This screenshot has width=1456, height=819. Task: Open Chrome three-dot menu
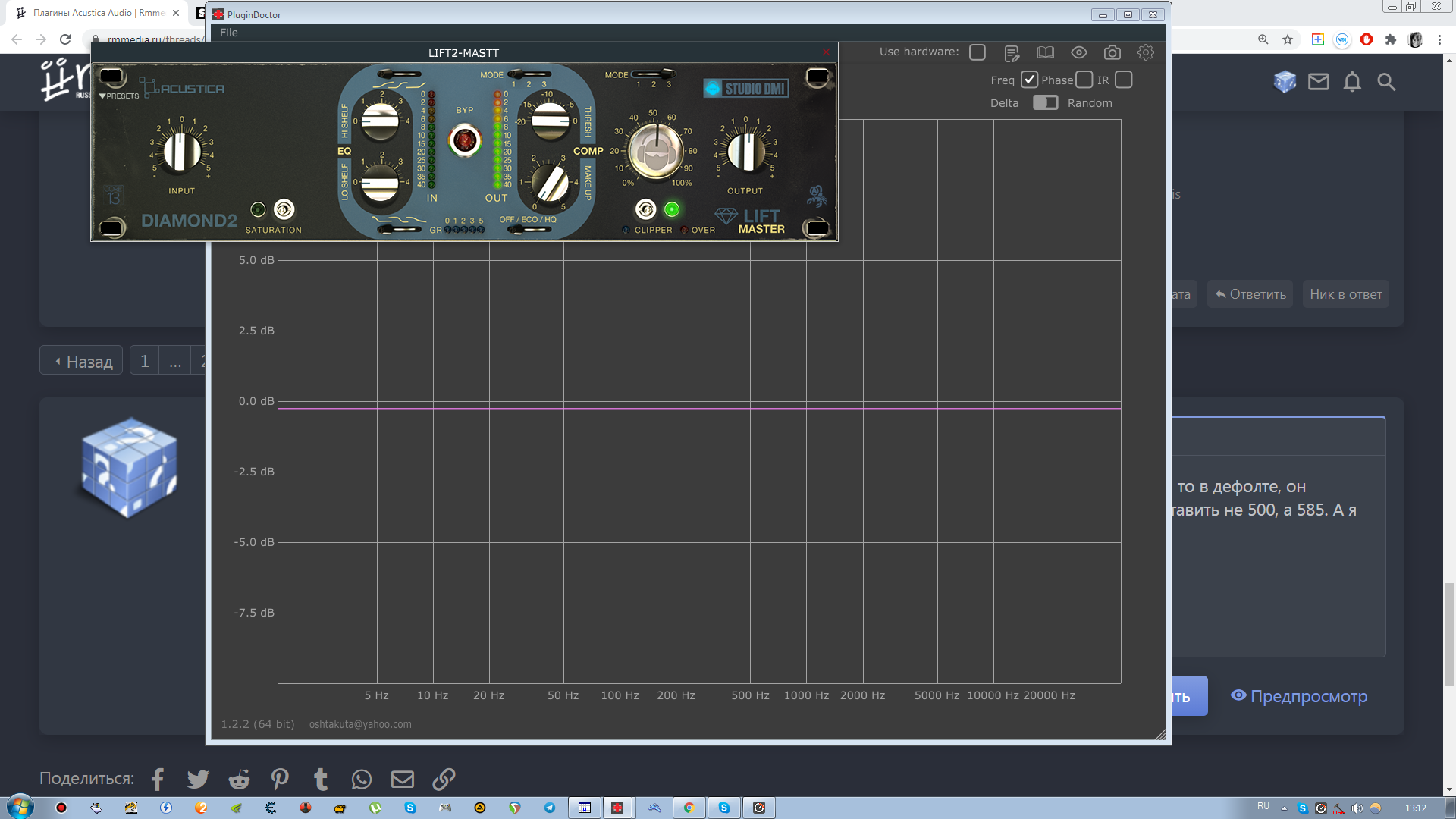[1439, 39]
